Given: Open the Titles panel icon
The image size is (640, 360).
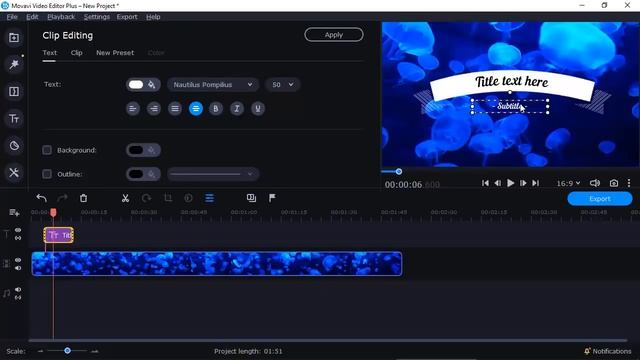Looking at the screenshot, I should [14, 119].
